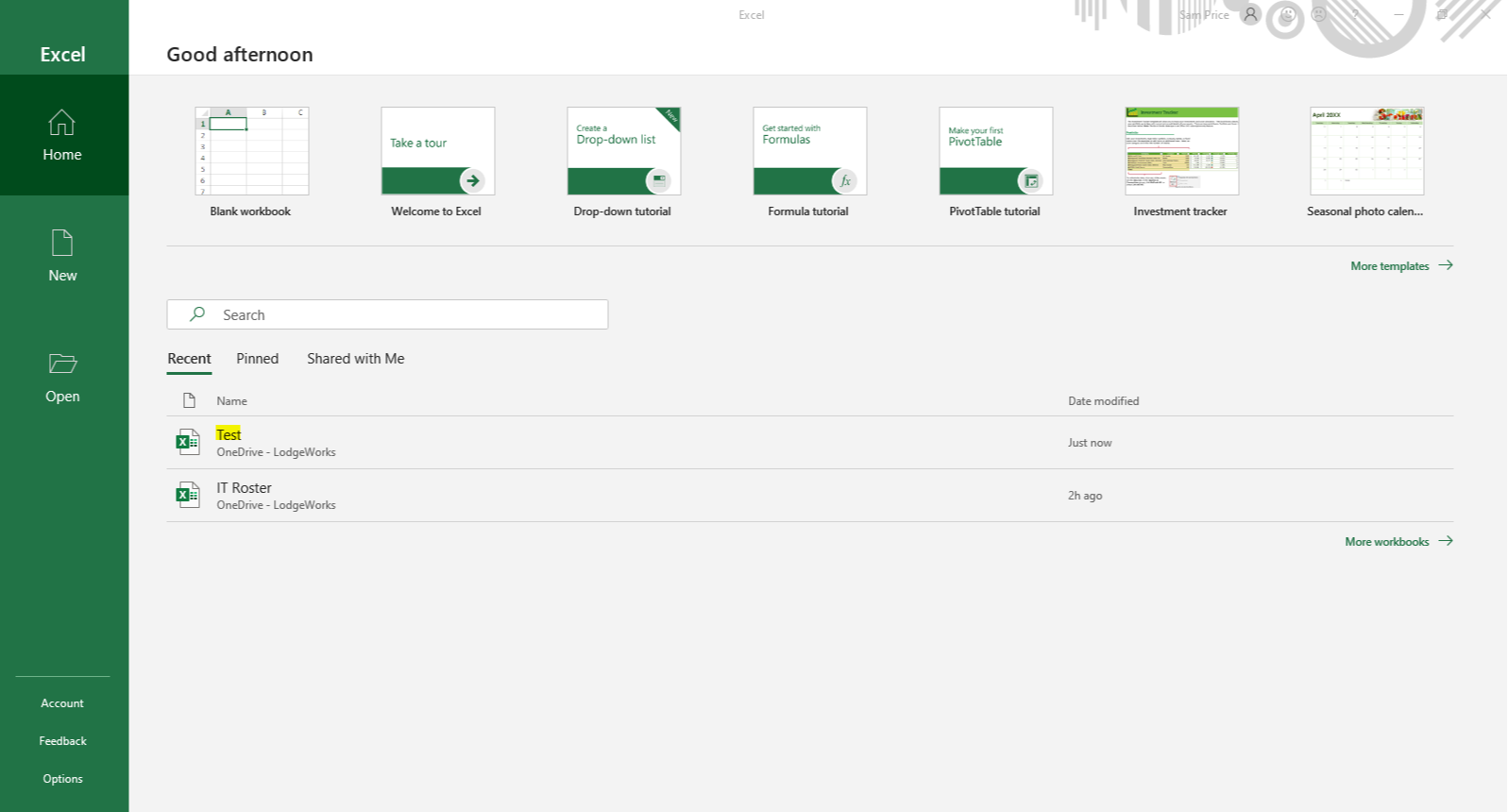Select Open in the left sidebar
The image size is (1508, 812).
63,377
